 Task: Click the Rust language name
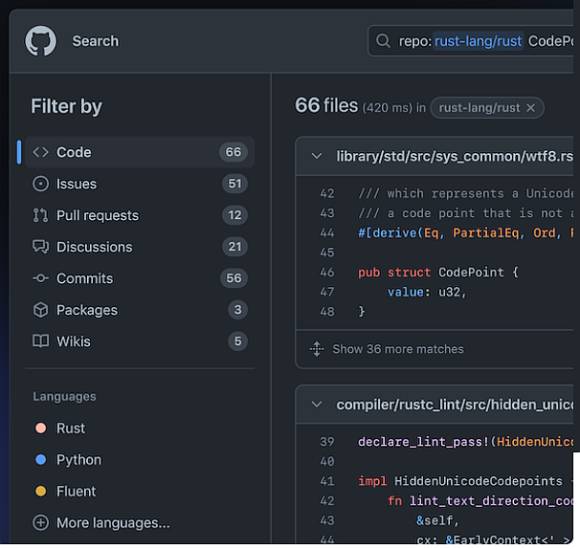[71, 428]
